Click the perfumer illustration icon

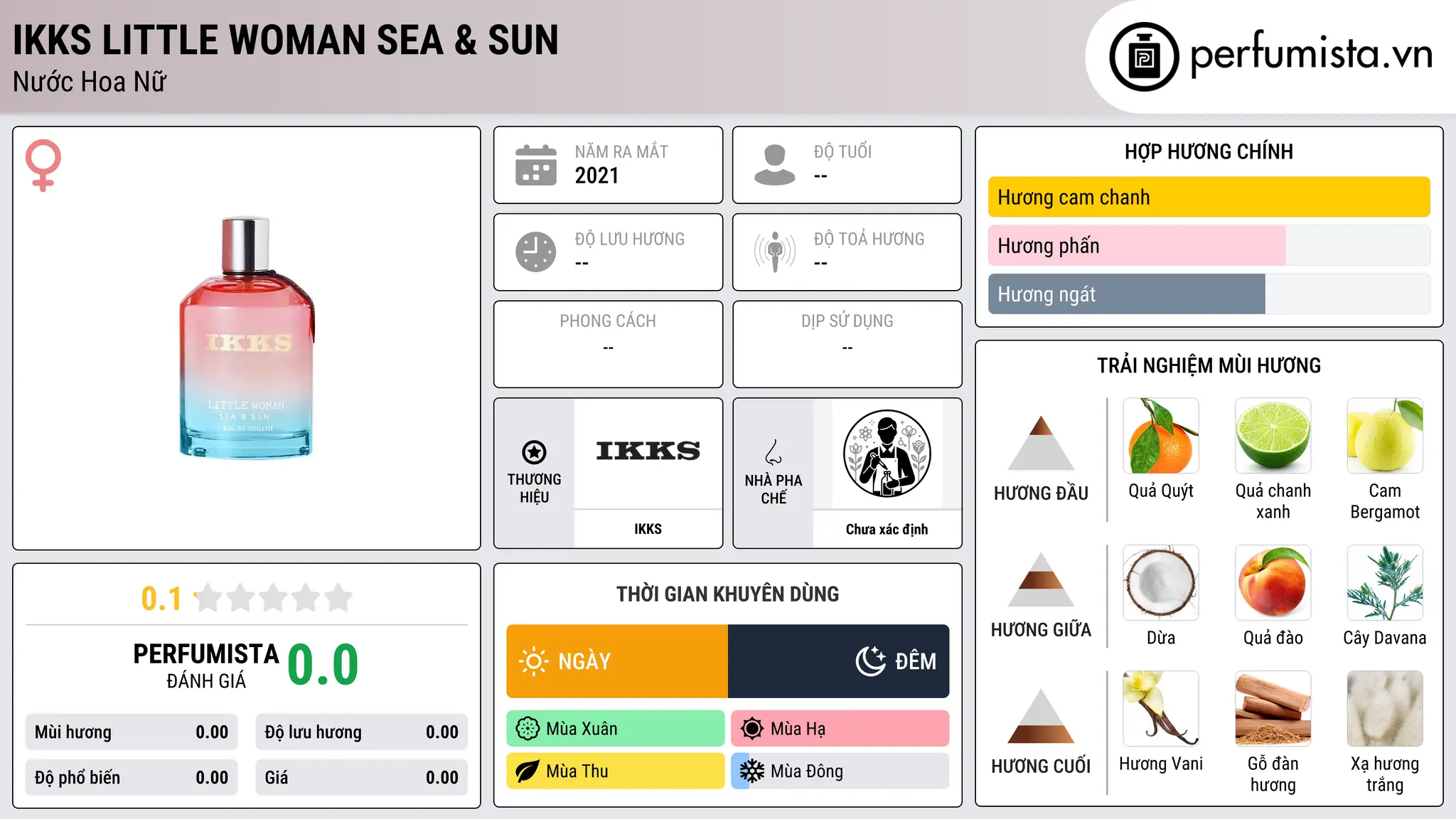coord(887,454)
